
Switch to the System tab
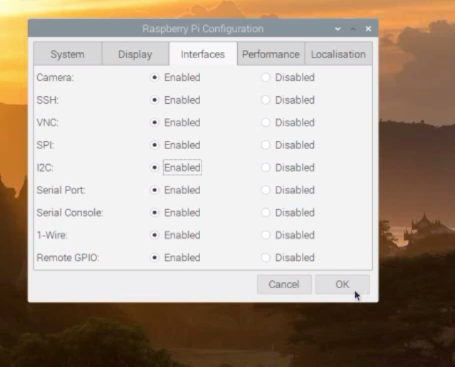pos(67,54)
